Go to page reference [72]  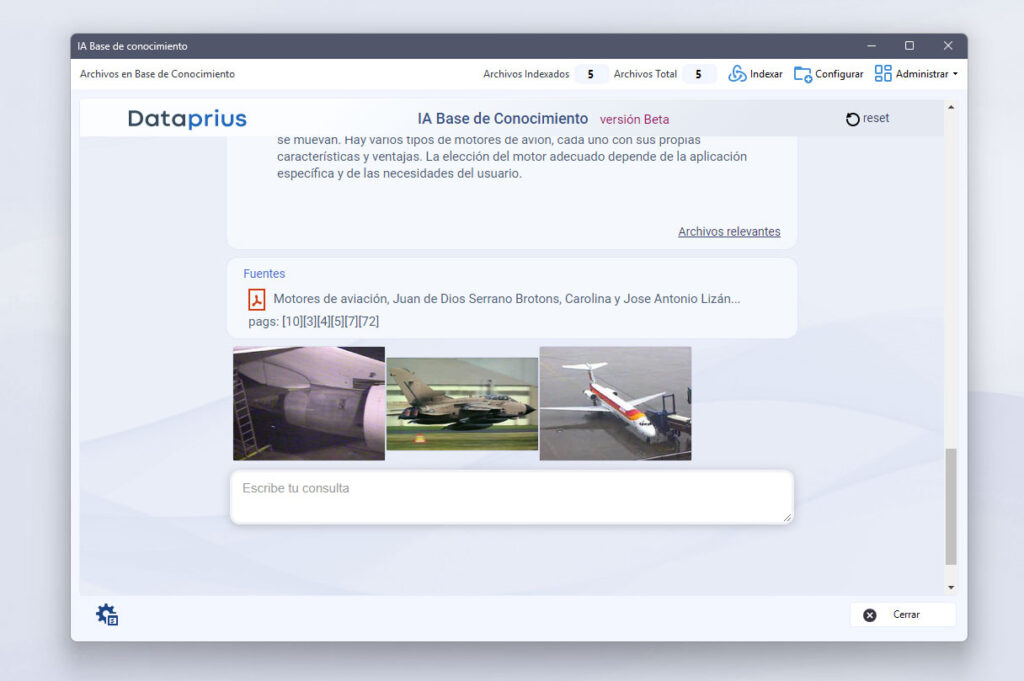pyautogui.click(x=369, y=321)
